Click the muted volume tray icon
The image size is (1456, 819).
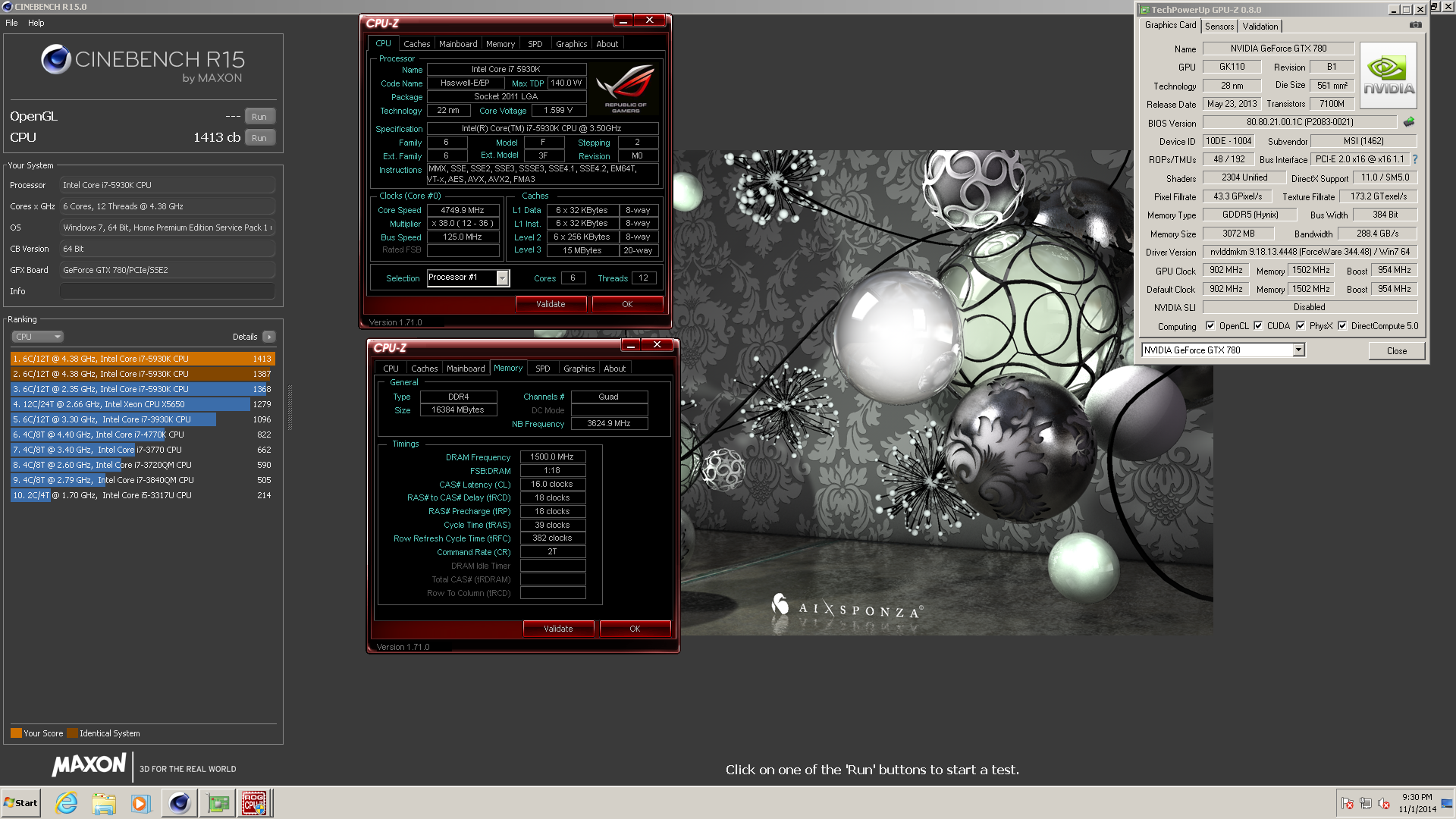[x=1384, y=803]
